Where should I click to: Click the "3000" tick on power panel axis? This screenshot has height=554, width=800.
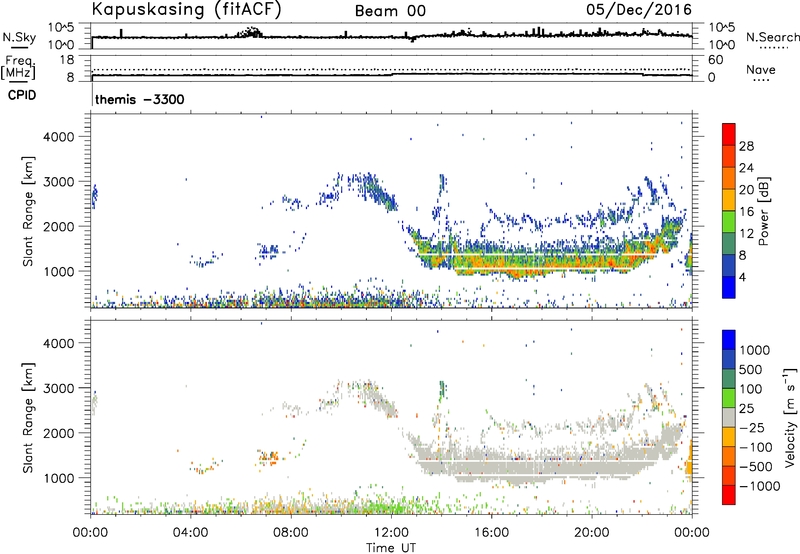click(59, 182)
